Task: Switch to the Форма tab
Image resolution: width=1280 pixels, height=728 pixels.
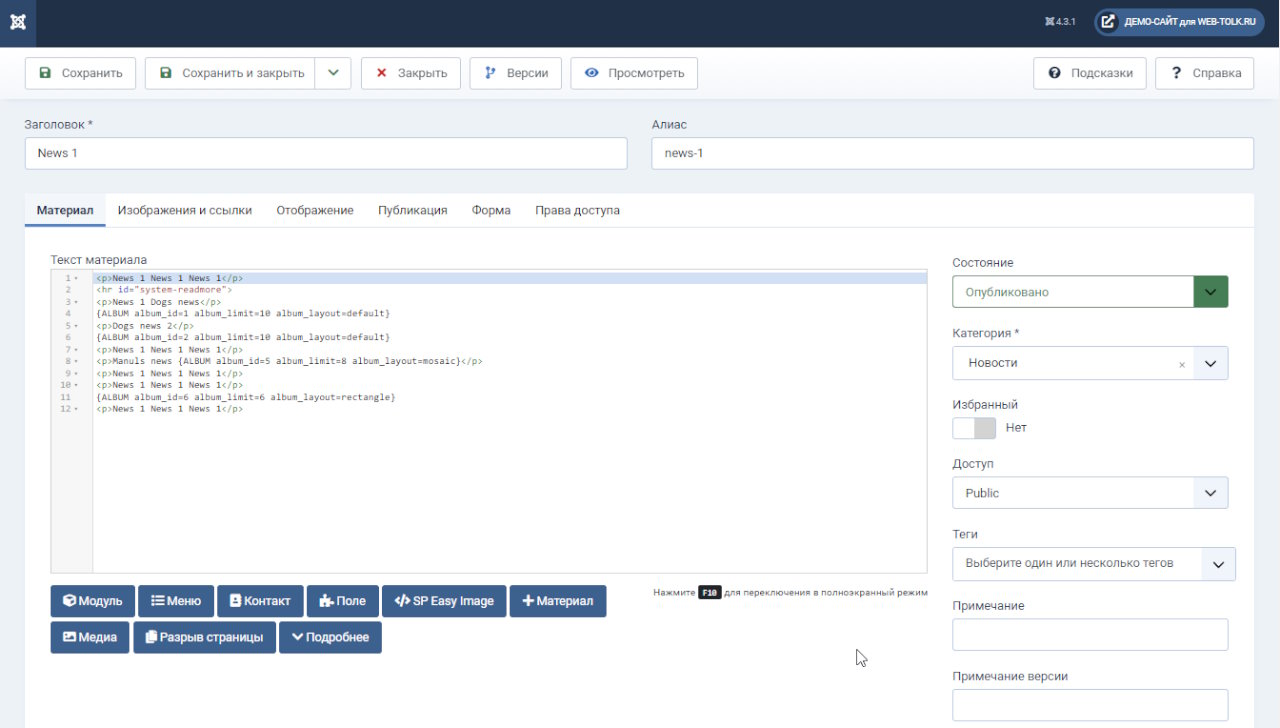Action: 491,211
